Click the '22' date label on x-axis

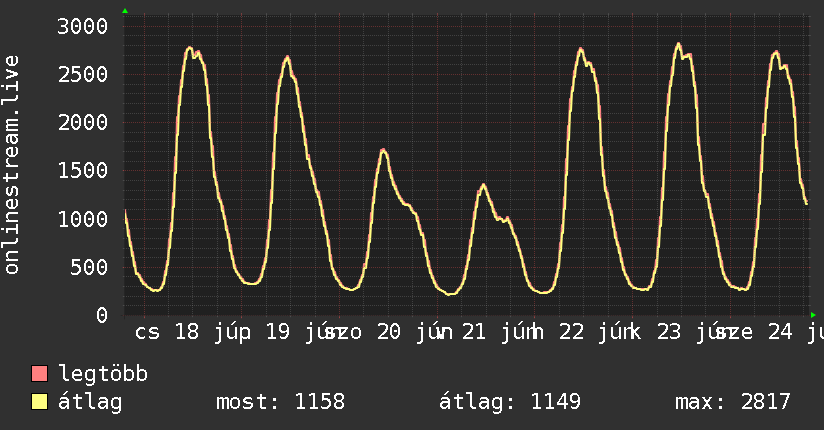tap(571, 332)
